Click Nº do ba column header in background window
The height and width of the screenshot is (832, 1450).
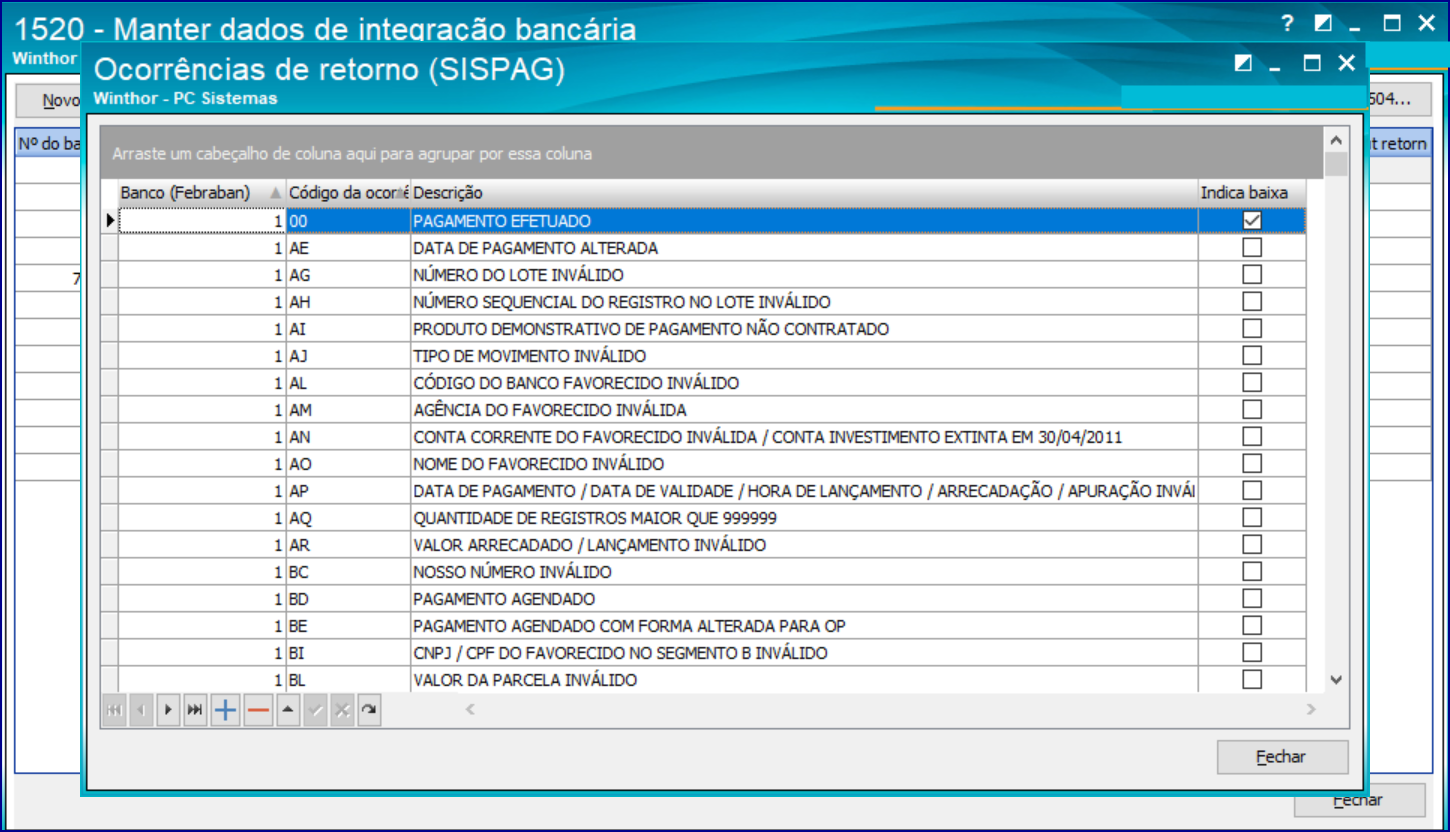(x=48, y=144)
